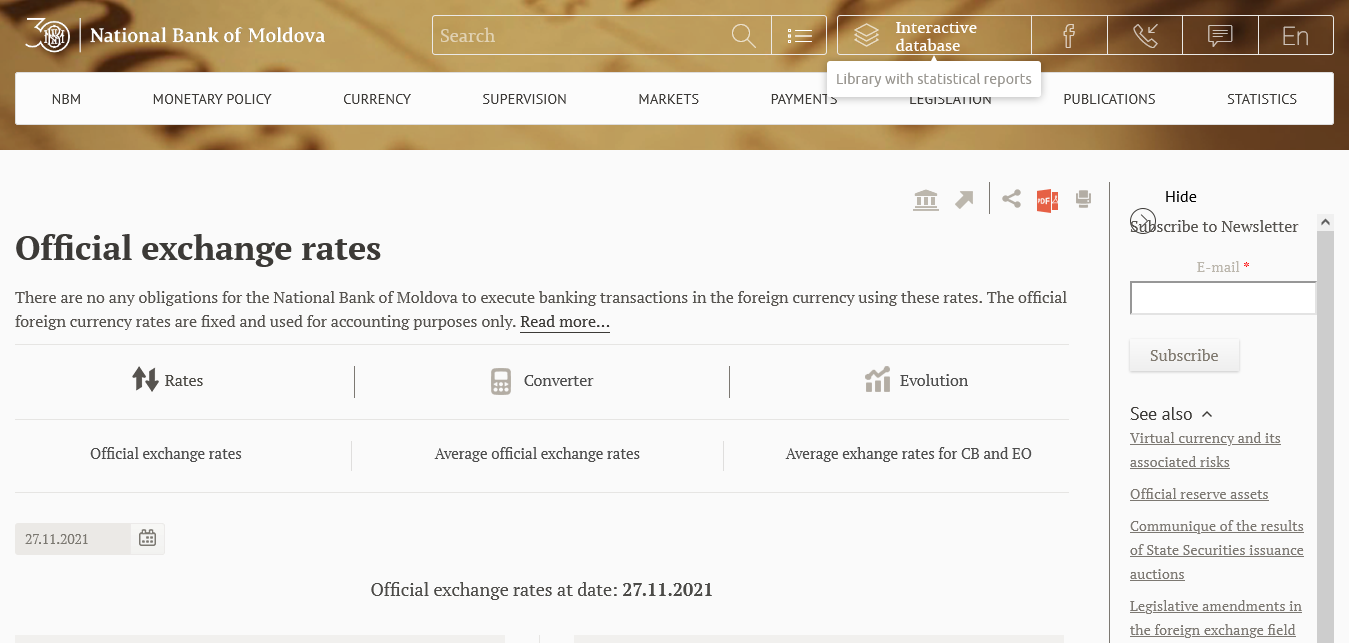This screenshot has height=643, width=1366.
Task: Switch to the Converter tab
Action: click(x=542, y=381)
